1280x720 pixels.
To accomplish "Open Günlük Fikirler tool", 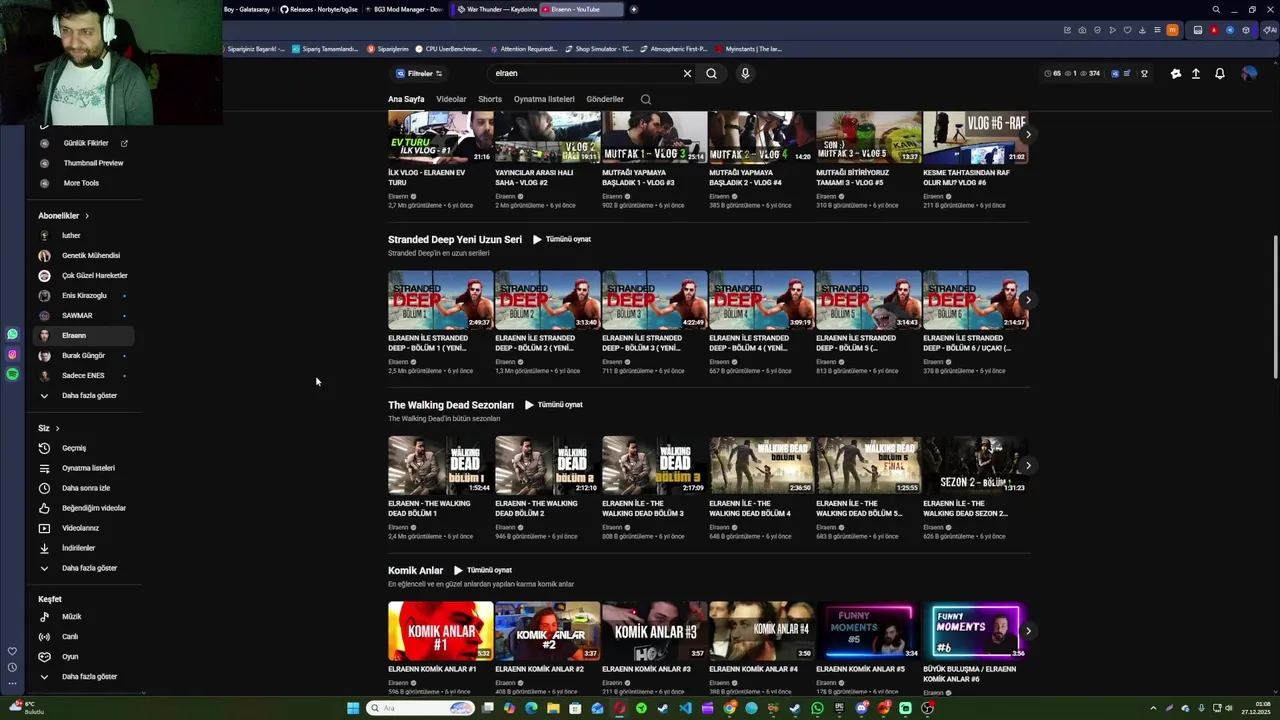I will tap(84, 143).
